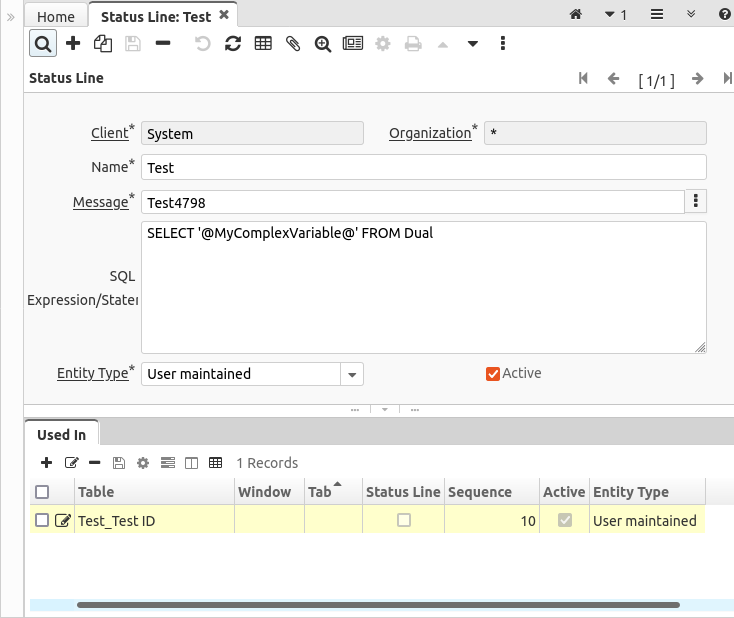Open the Entity Type dropdown
Viewport: 734px width, 618px height.
(x=351, y=374)
